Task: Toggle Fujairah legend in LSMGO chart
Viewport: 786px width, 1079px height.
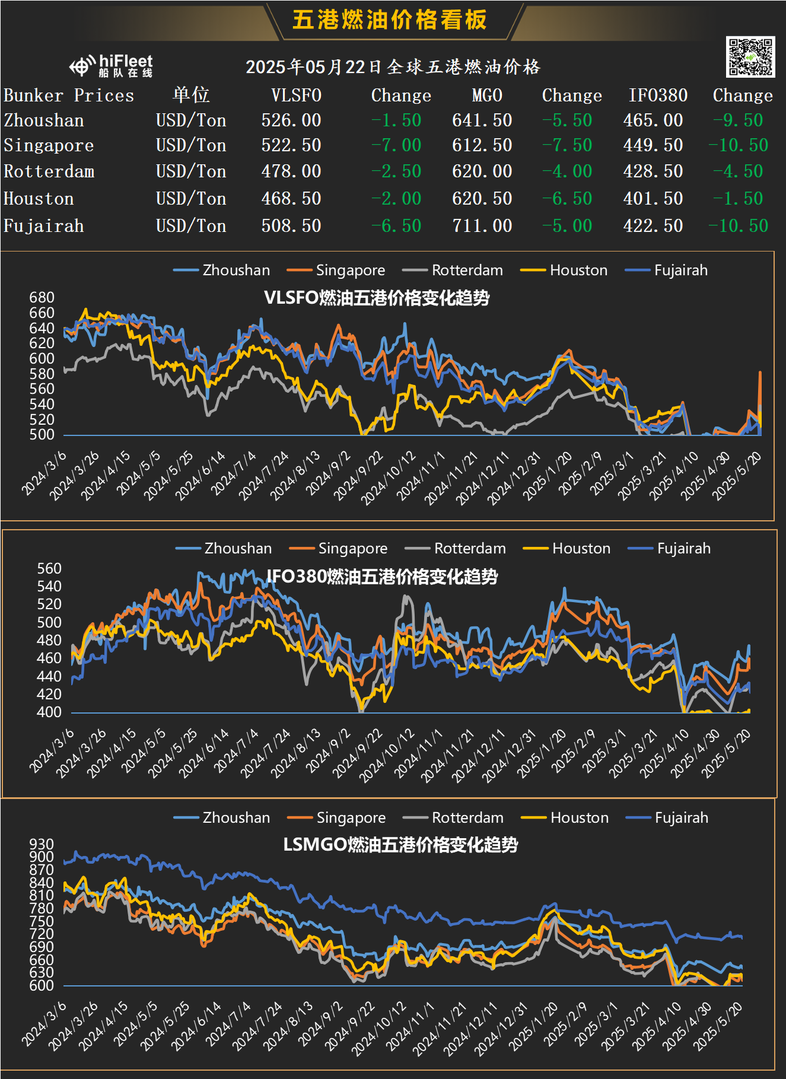Action: tap(667, 818)
